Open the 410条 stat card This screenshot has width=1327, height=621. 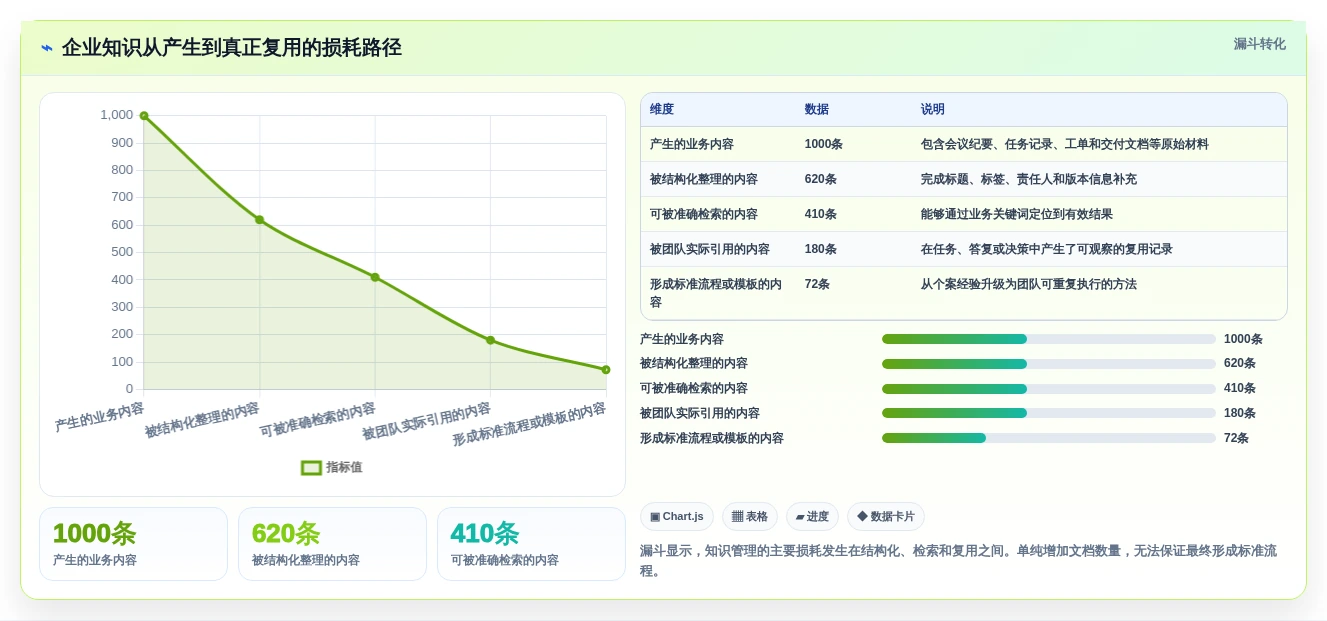point(531,544)
